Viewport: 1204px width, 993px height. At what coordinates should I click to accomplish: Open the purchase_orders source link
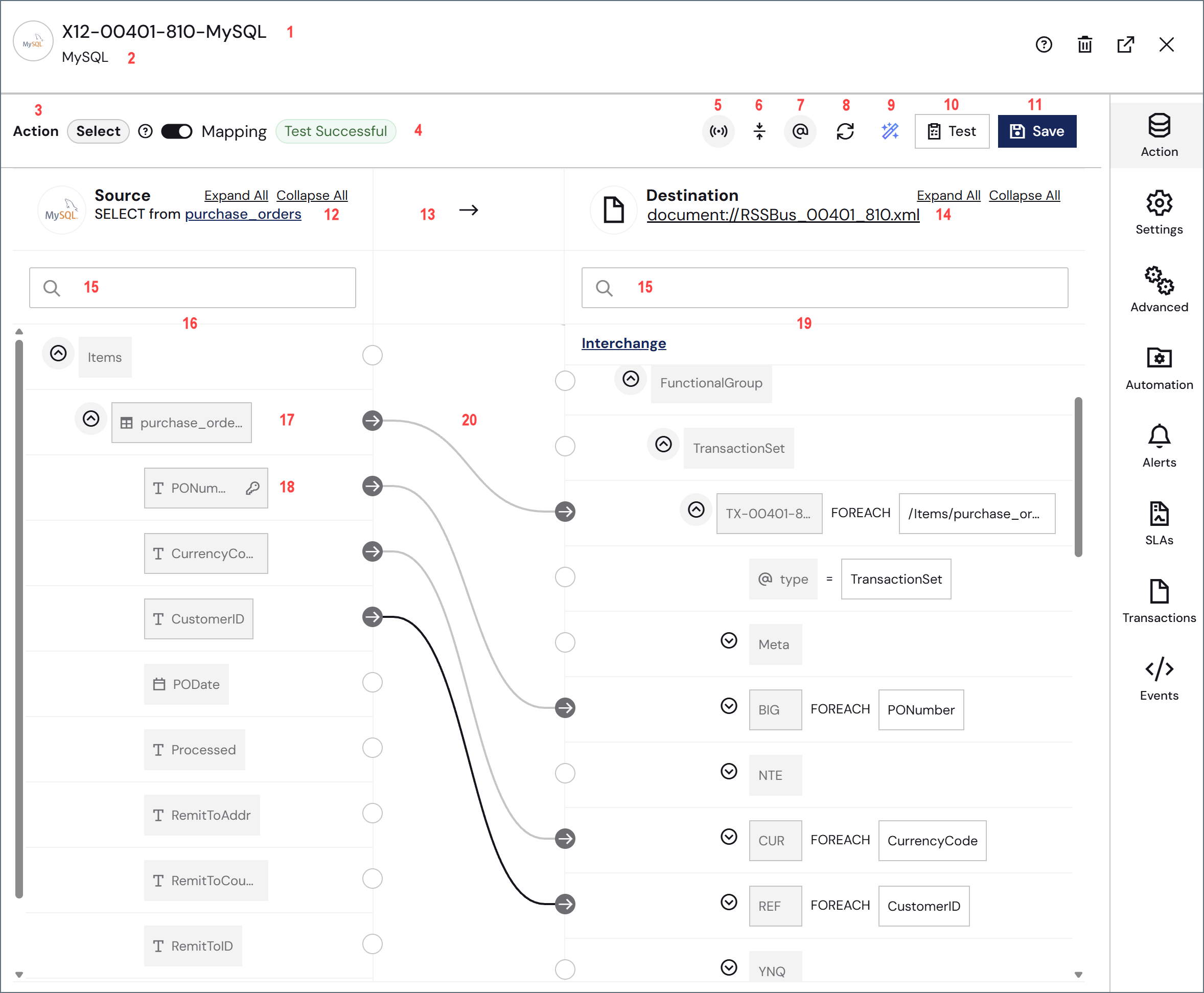243,214
